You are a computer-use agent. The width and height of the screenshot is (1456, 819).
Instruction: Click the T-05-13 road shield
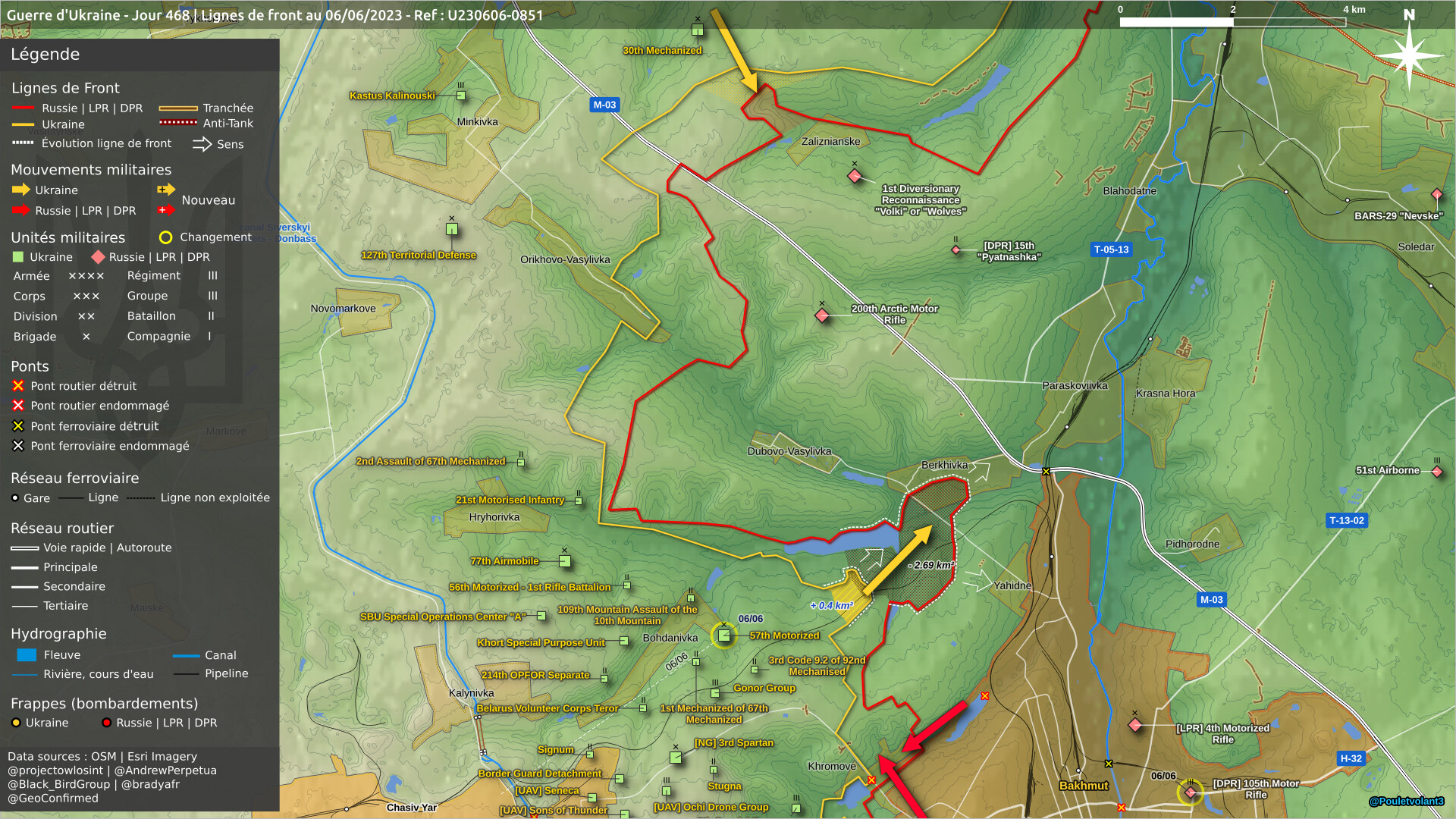coord(1111,249)
